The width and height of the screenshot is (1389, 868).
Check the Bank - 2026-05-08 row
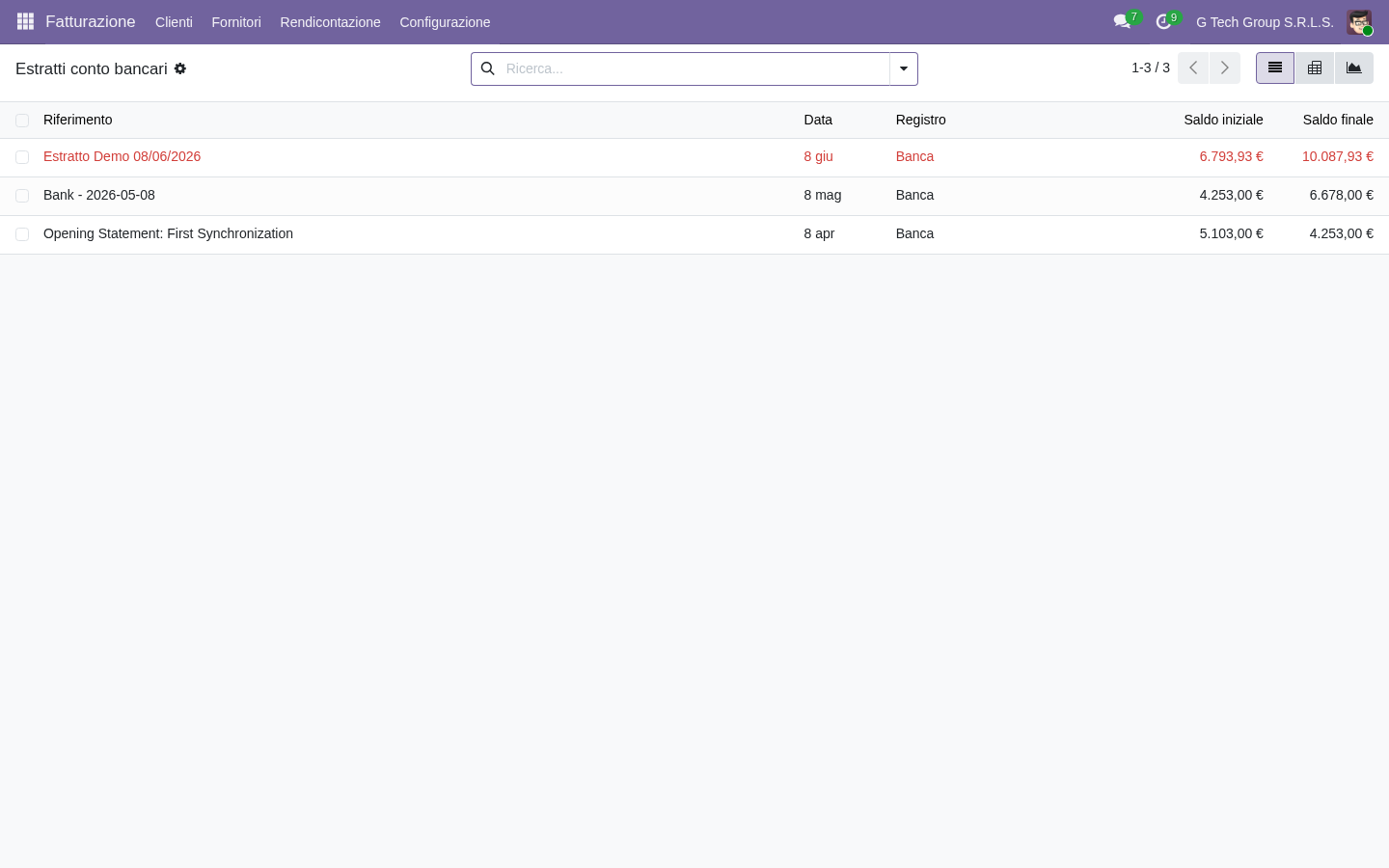pos(22,196)
